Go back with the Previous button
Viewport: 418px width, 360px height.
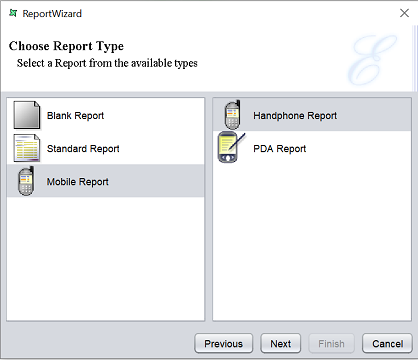point(224,343)
